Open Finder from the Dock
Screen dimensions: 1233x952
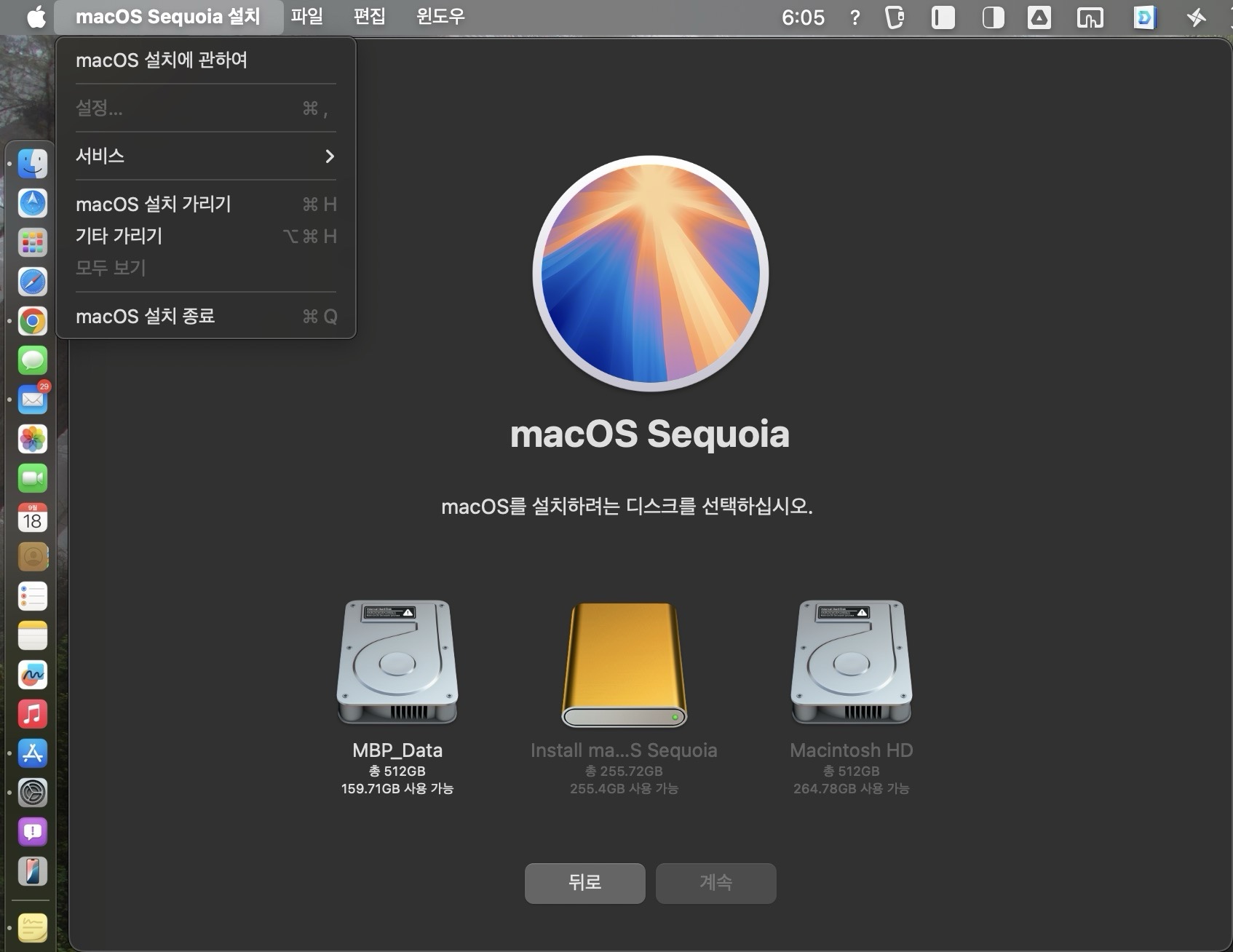point(33,164)
